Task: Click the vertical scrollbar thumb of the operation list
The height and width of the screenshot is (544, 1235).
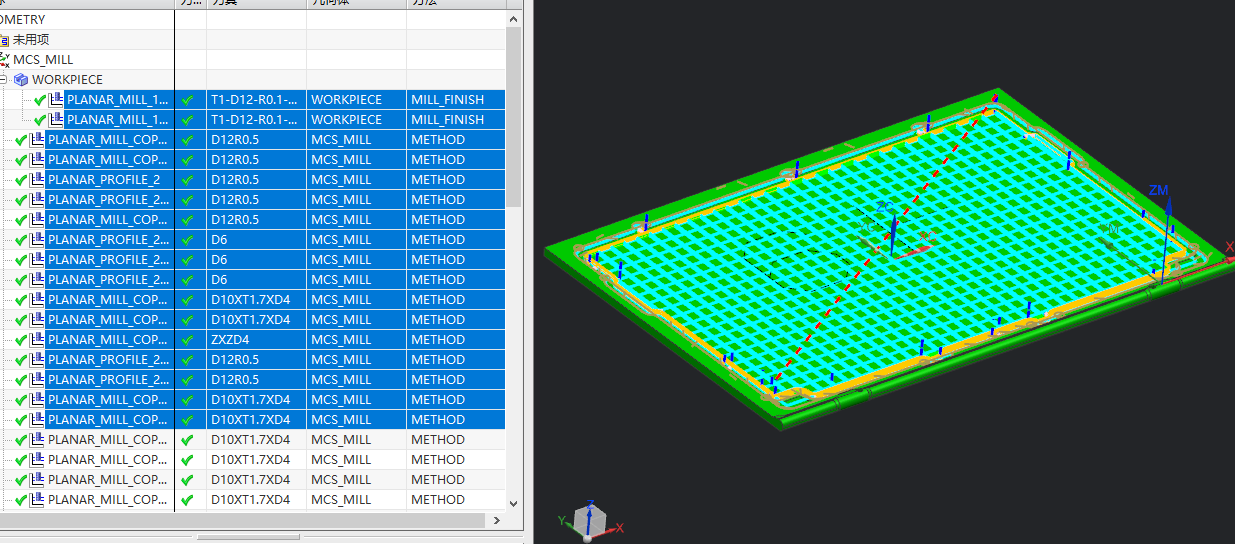Action: [514, 117]
